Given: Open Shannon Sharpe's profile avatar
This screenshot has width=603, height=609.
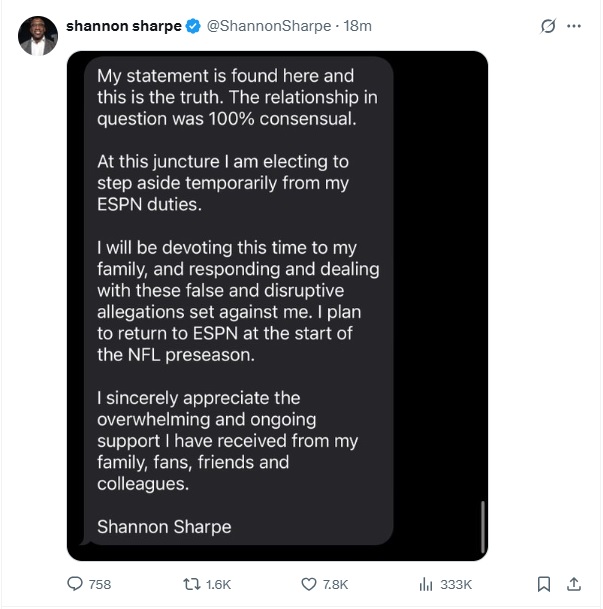Looking at the screenshot, I should 37,35.
